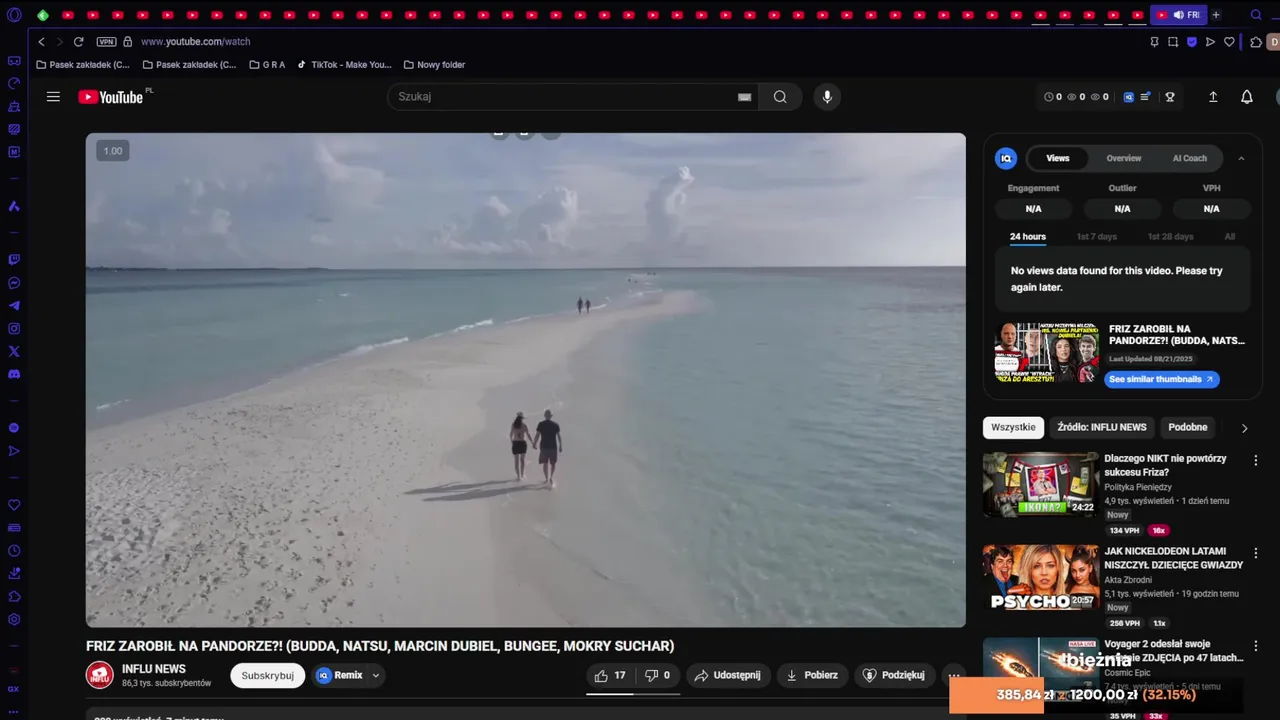This screenshot has width=1280, height=720.
Task: Click See similar thumbnails button
Action: coord(1162,379)
